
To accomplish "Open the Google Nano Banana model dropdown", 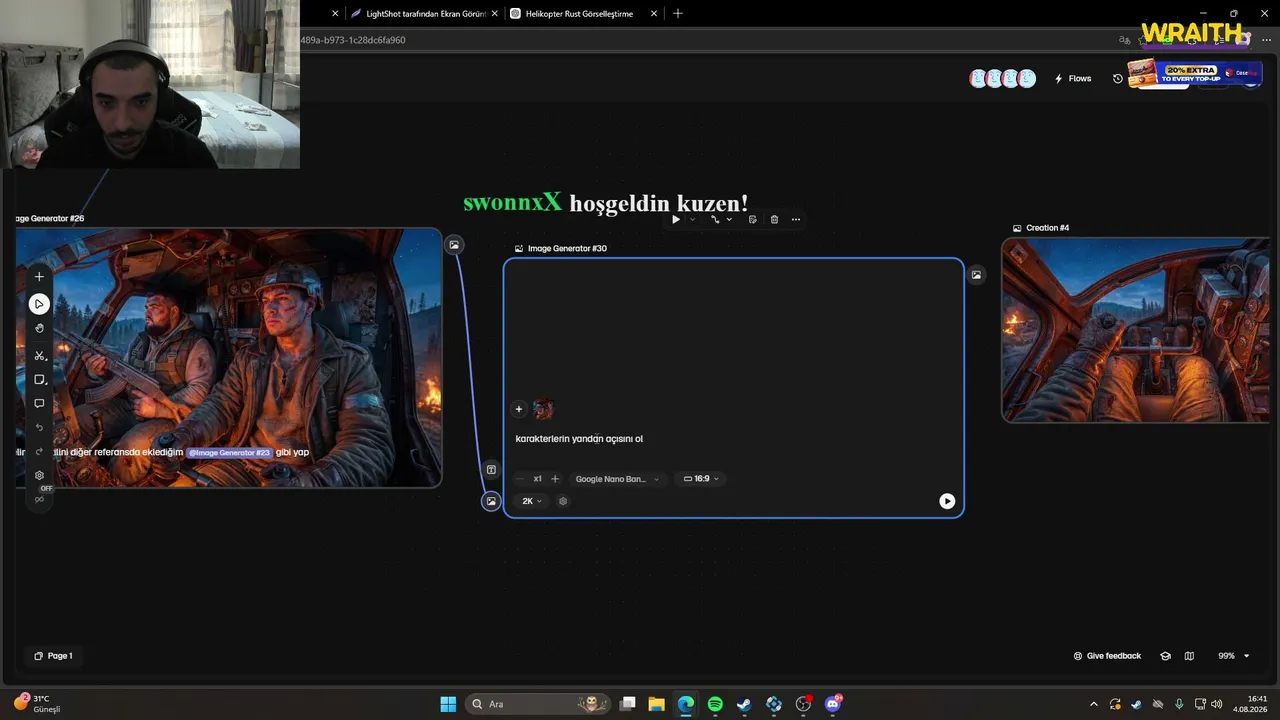I will click(x=617, y=479).
